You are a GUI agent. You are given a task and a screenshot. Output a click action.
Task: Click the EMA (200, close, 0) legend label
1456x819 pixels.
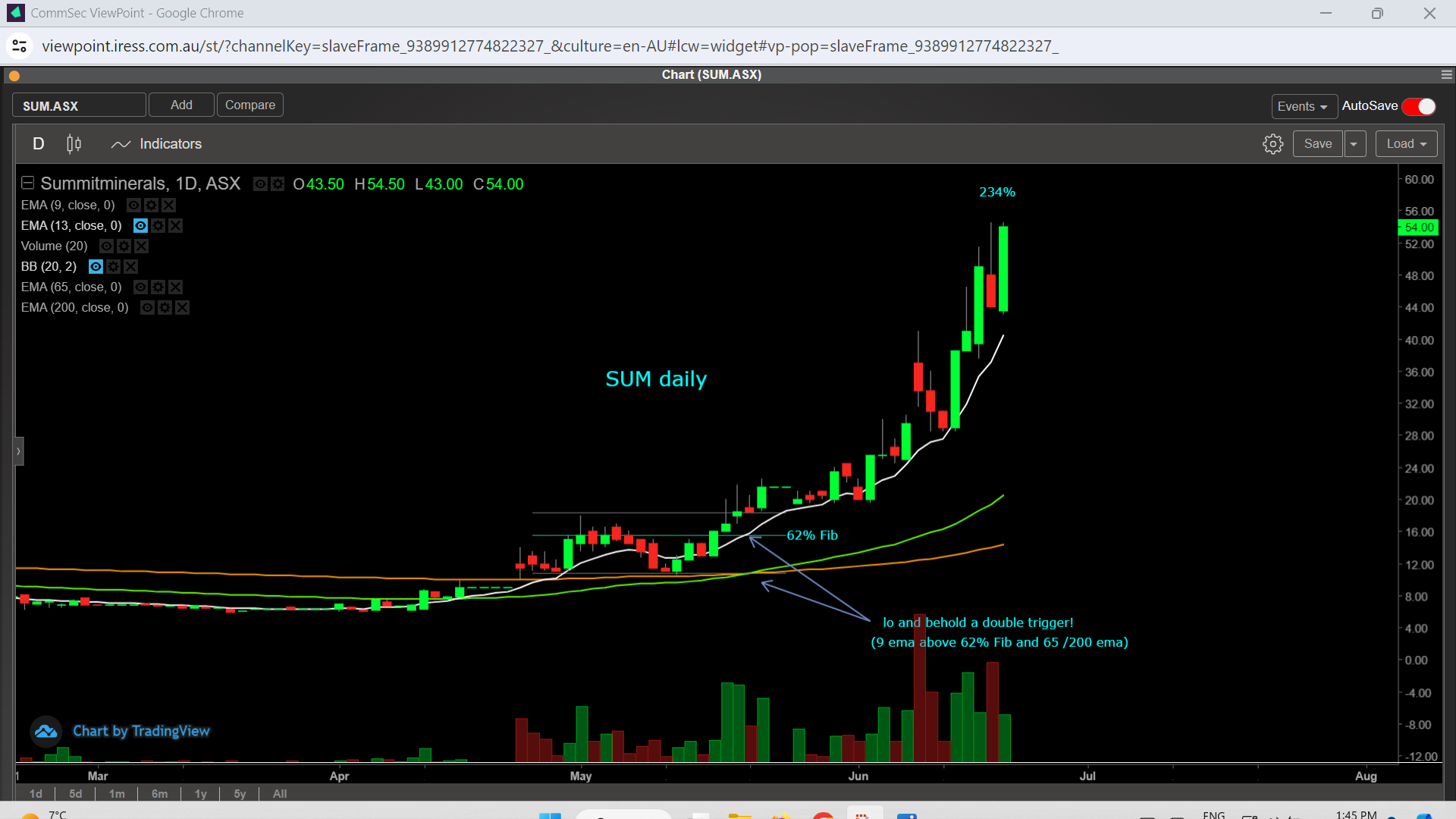(74, 308)
